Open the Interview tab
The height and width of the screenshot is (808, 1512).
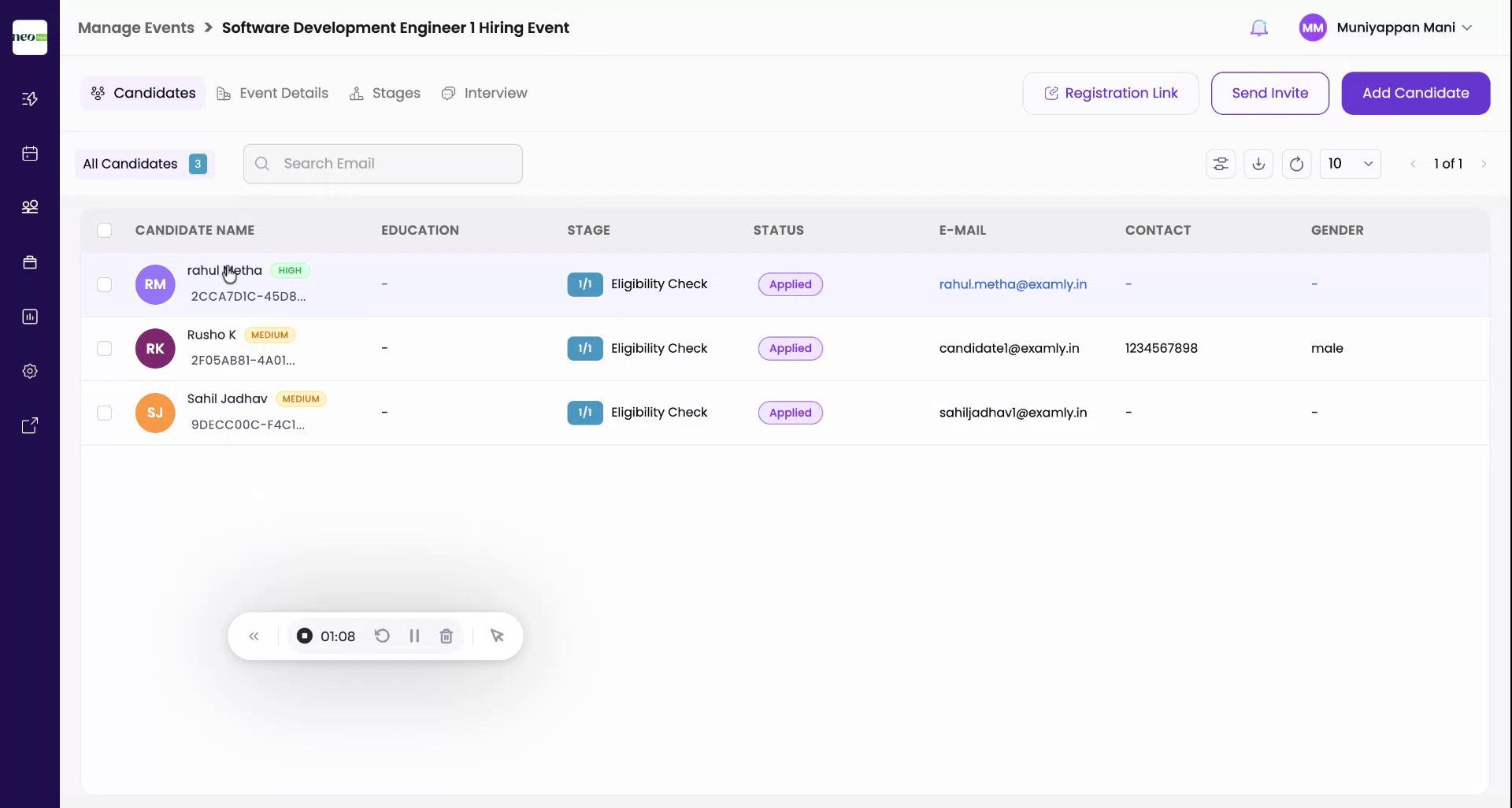(x=485, y=93)
